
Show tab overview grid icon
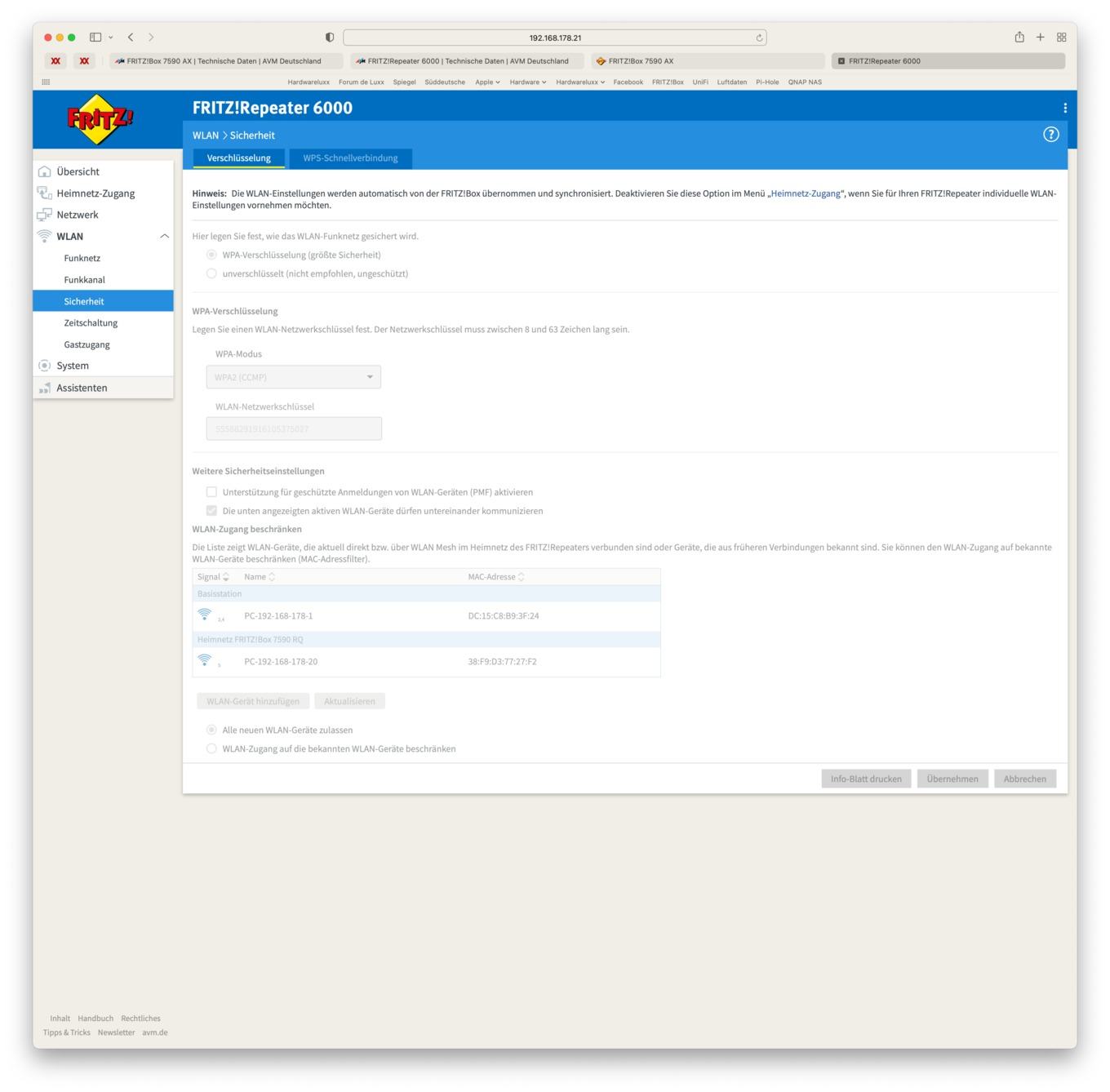click(1062, 37)
